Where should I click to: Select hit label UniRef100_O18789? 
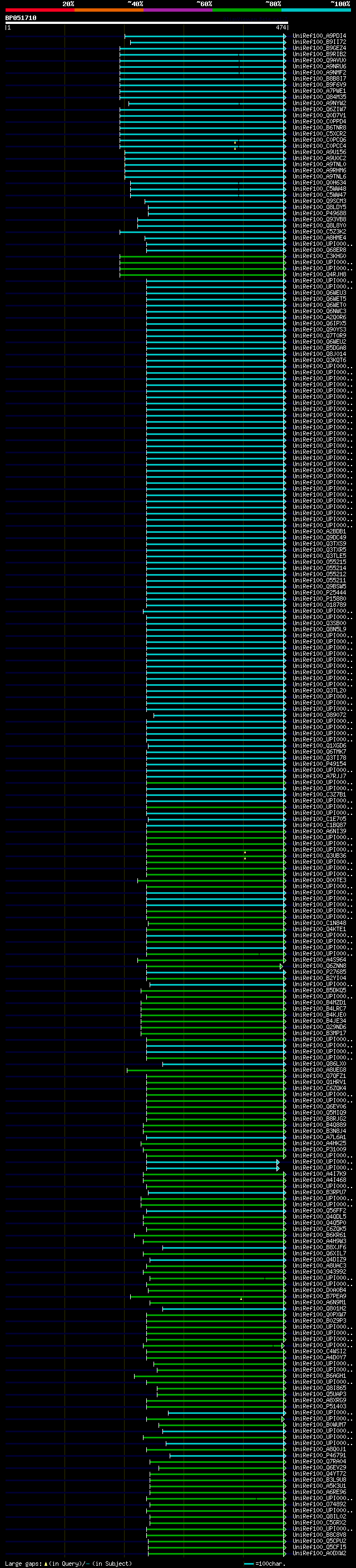(319, 605)
